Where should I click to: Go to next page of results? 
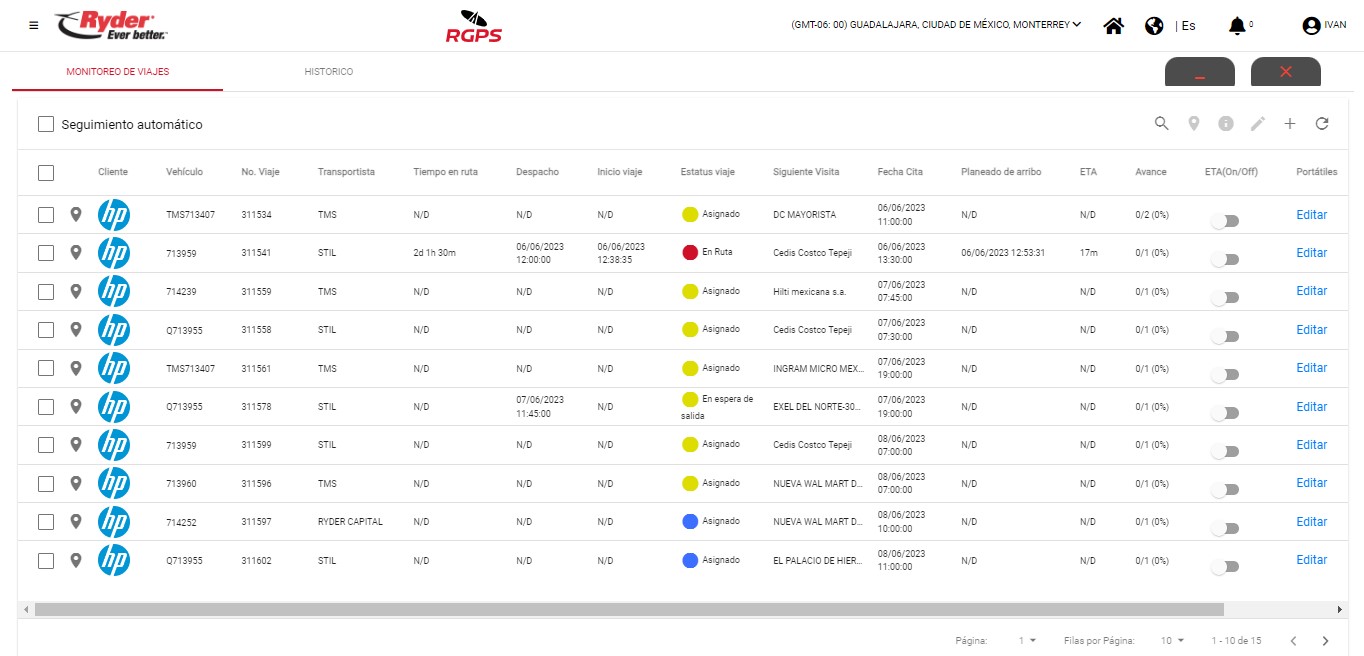tap(1325, 640)
